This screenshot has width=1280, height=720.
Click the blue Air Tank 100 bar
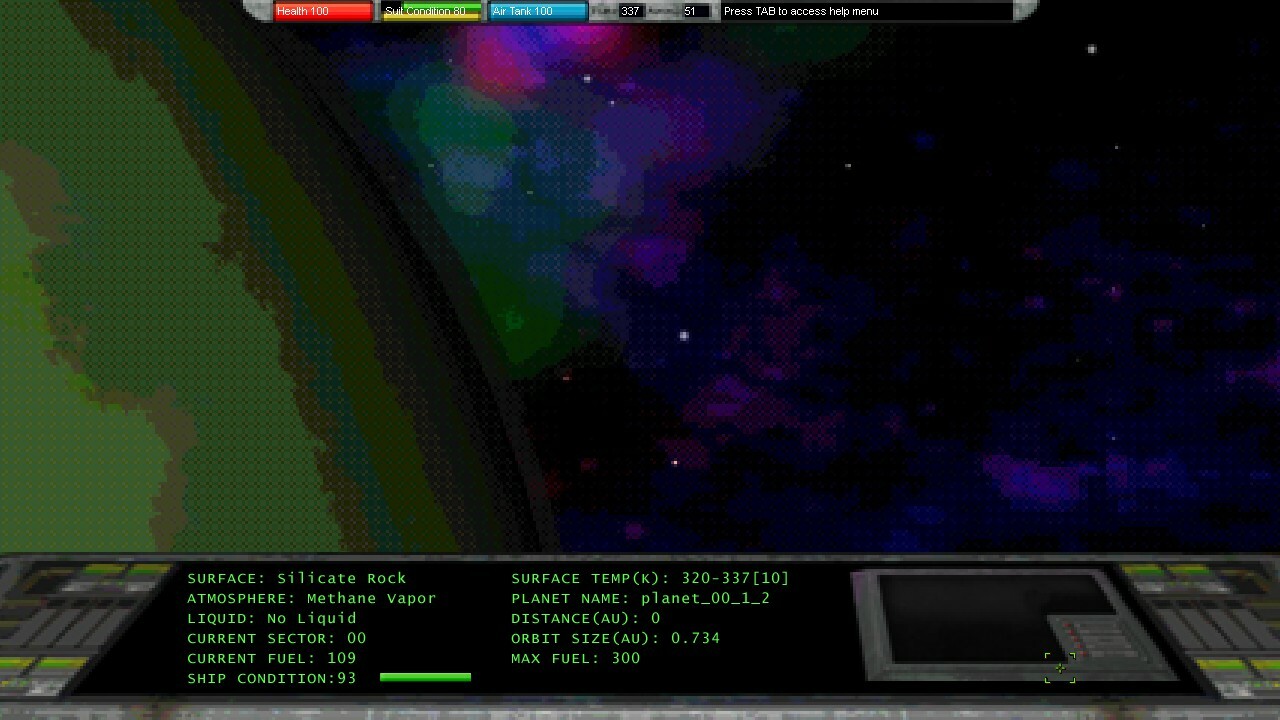click(538, 11)
